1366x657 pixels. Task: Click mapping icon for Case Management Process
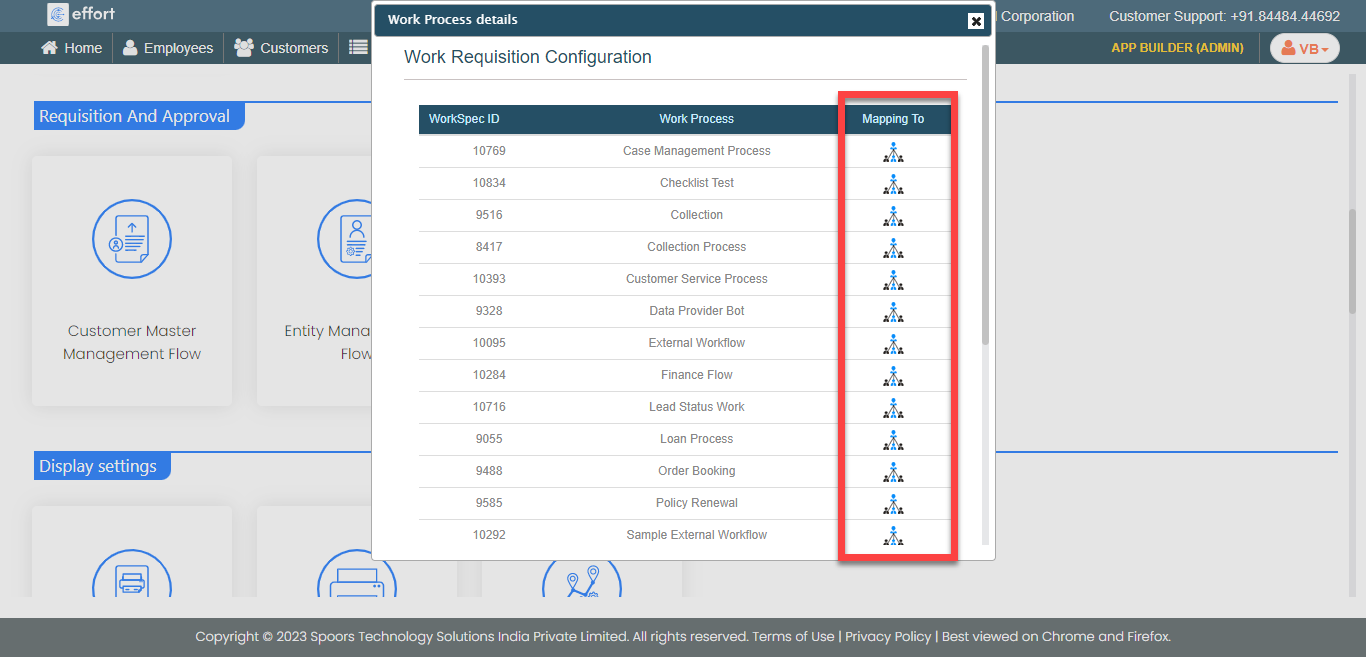pyautogui.click(x=893, y=152)
